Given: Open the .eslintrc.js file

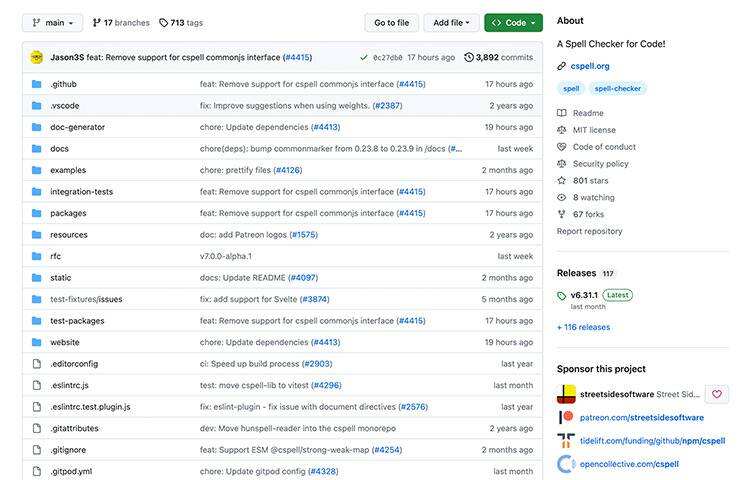Looking at the screenshot, I should click(x=69, y=385).
